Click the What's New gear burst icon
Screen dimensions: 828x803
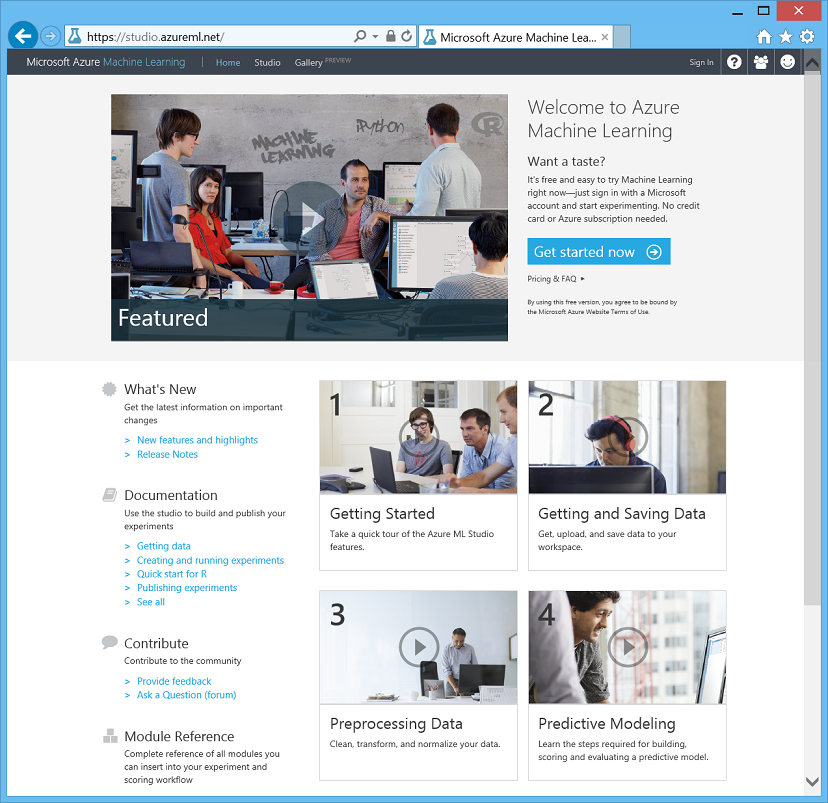point(109,389)
